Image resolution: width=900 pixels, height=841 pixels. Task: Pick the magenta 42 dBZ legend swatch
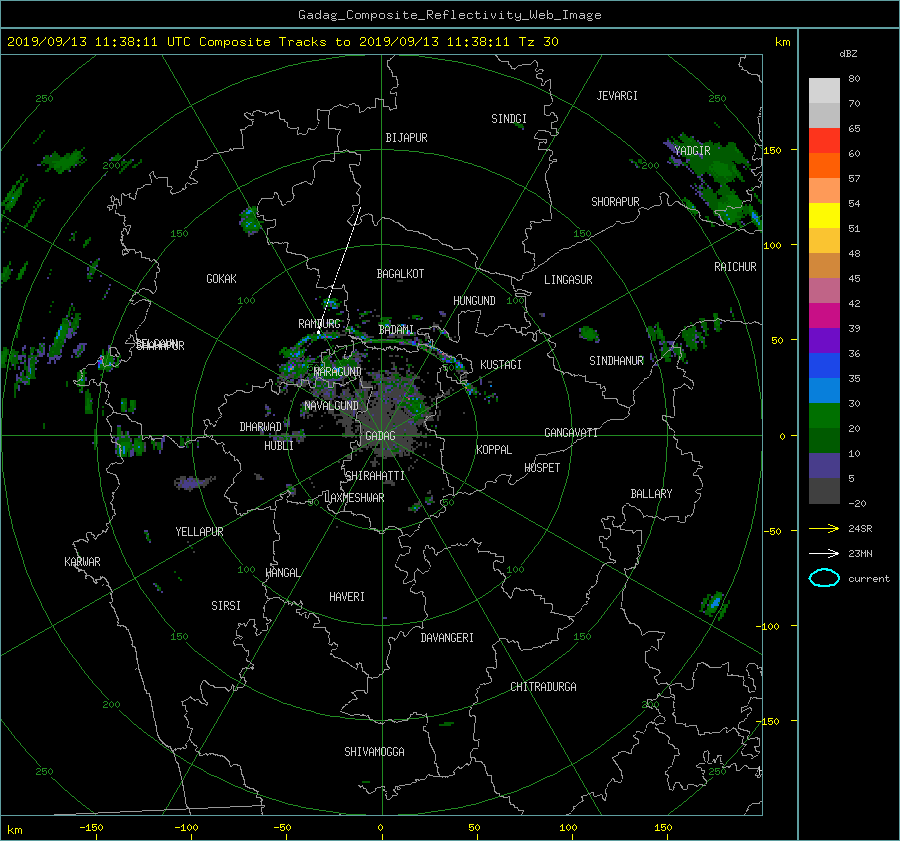click(824, 315)
